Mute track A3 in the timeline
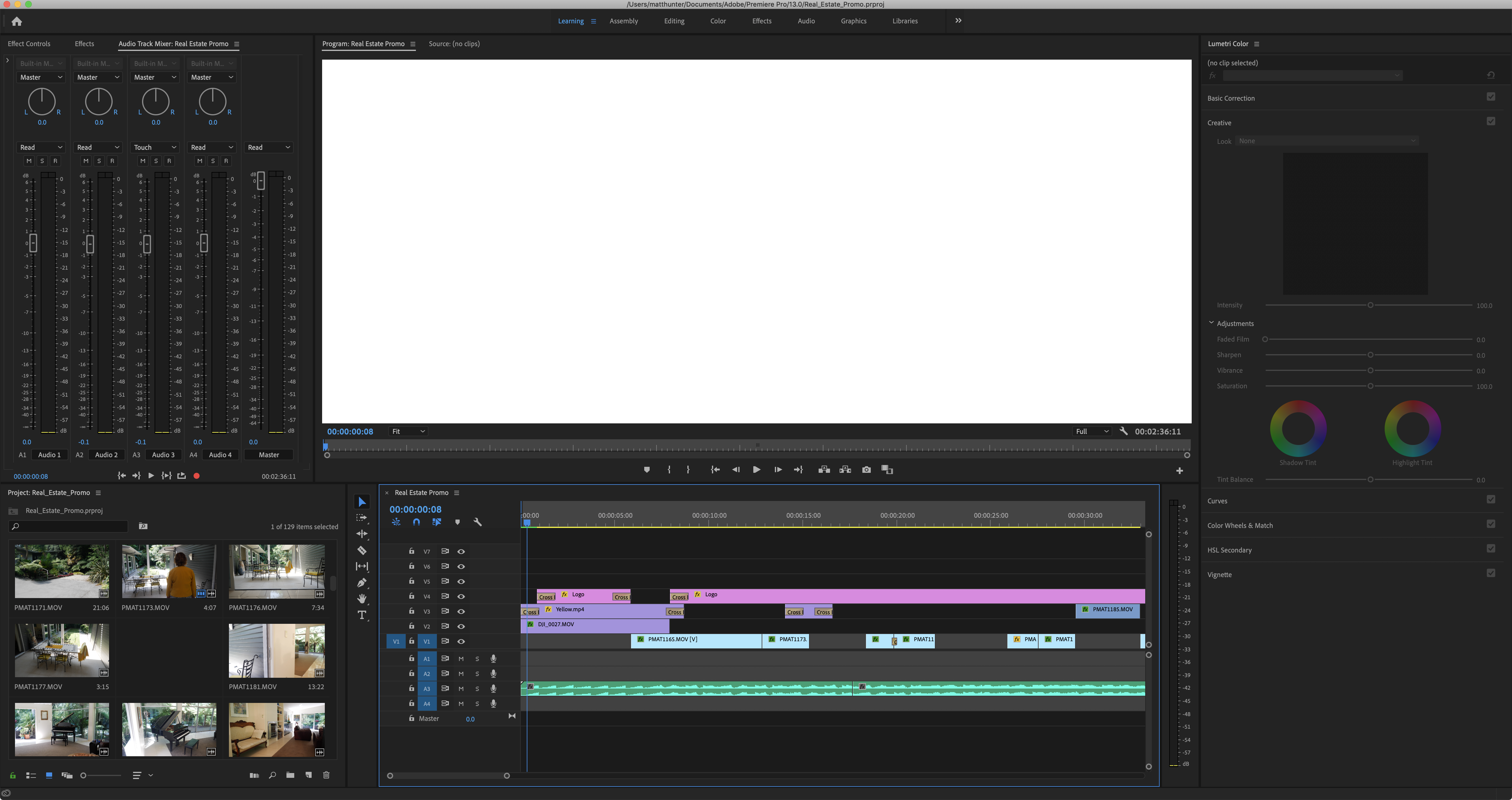 (461, 689)
